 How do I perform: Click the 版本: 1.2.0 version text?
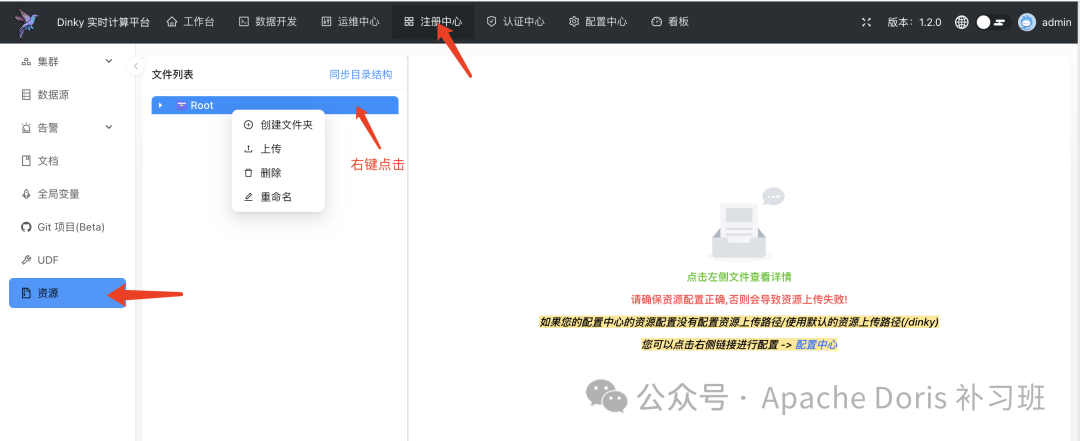[x=914, y=22]
